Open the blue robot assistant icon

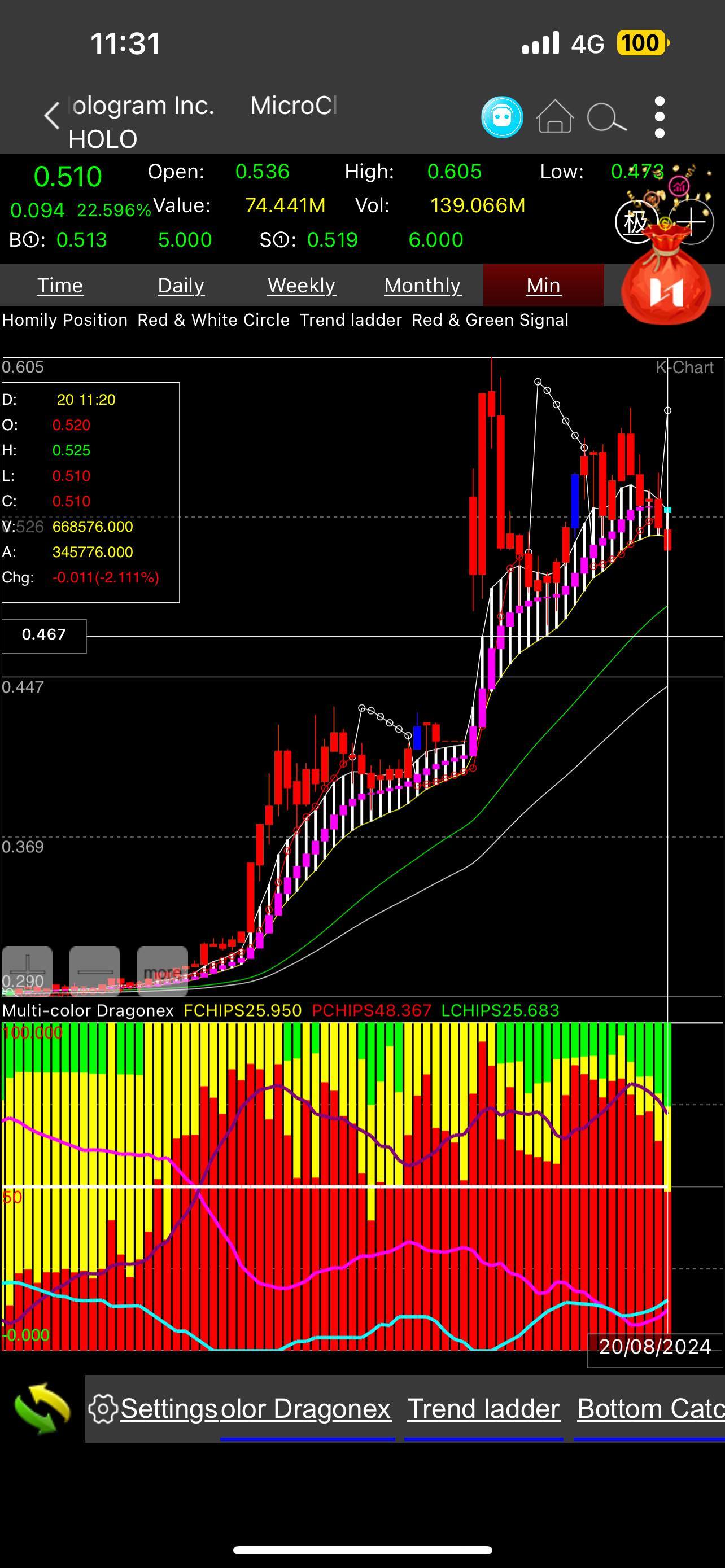coord(502,117)
